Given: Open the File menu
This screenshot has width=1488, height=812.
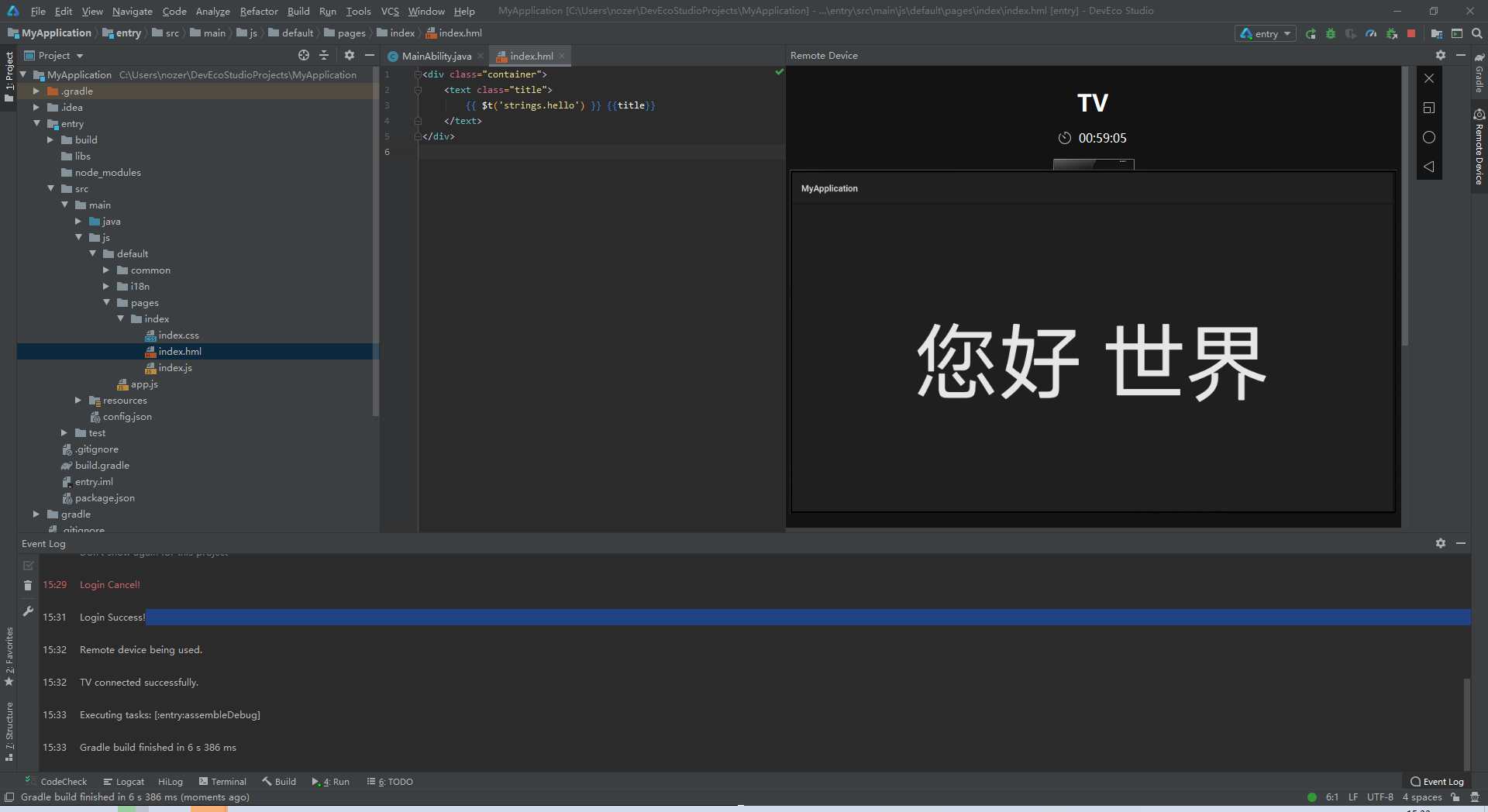Looking at the screenshot, I should pos(38,11).
